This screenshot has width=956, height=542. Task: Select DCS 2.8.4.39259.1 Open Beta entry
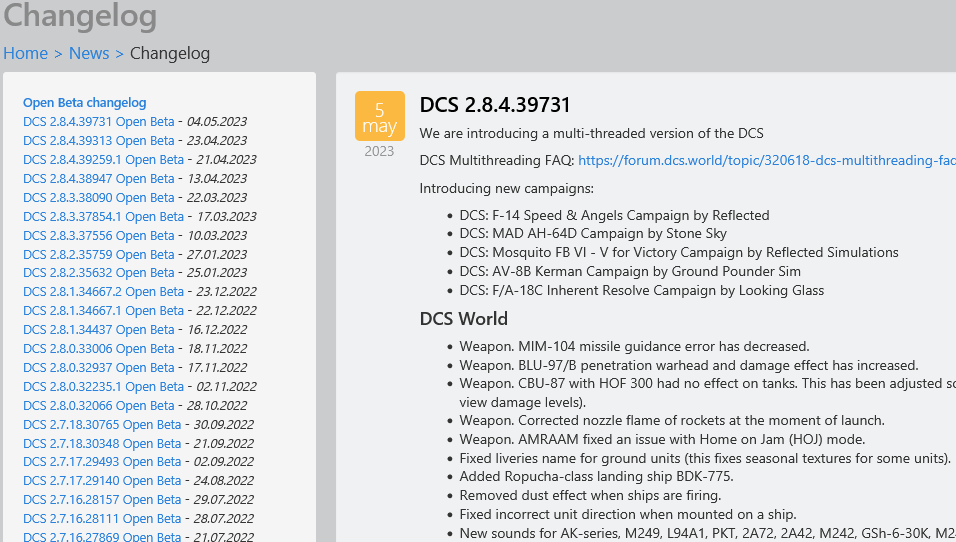coord(104,159)
